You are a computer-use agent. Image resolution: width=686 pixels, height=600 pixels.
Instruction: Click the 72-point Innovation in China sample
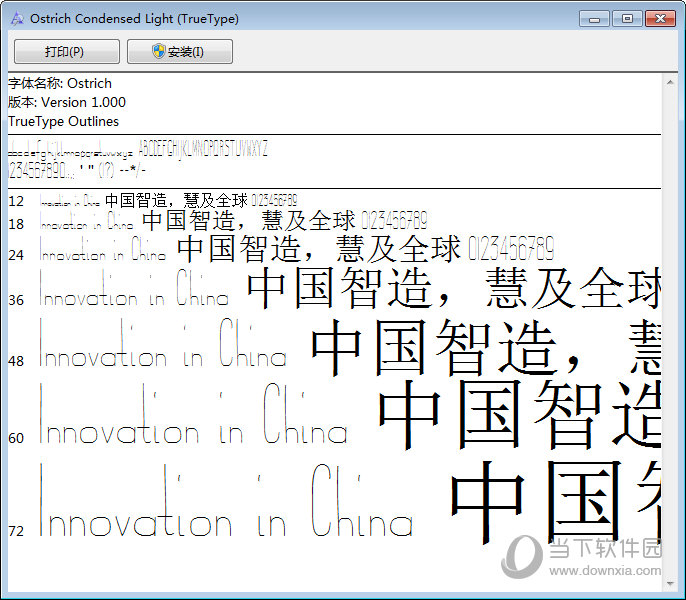coord(226,500)
